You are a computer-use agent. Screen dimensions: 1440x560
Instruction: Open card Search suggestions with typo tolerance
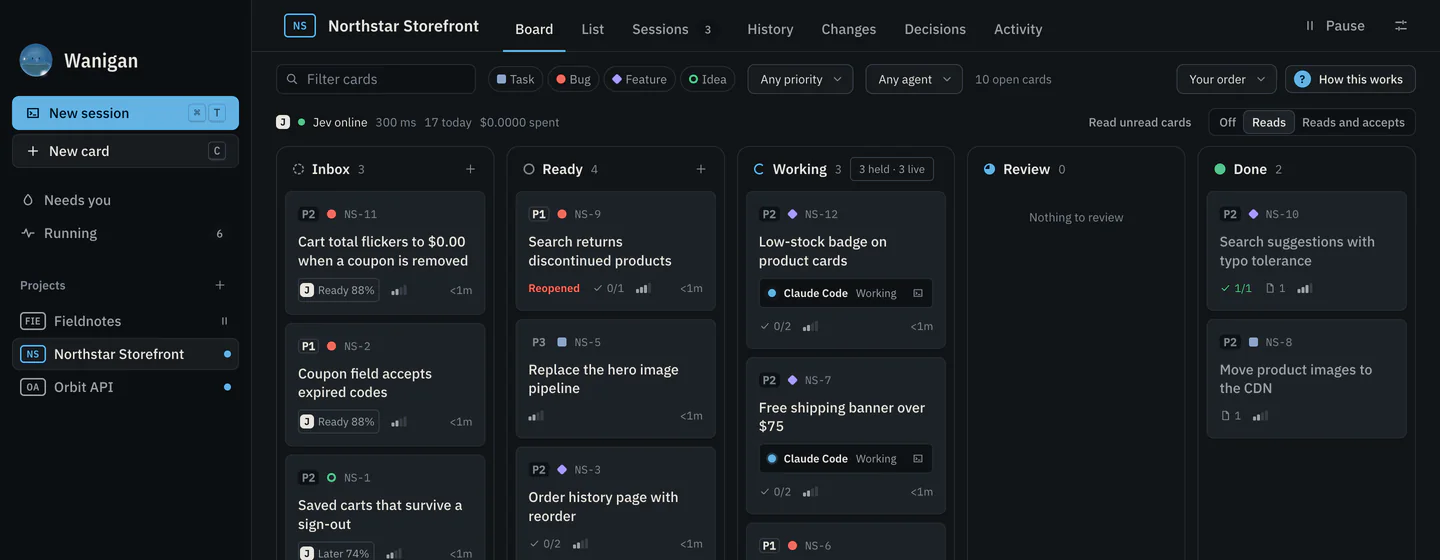coord(1306,251)
